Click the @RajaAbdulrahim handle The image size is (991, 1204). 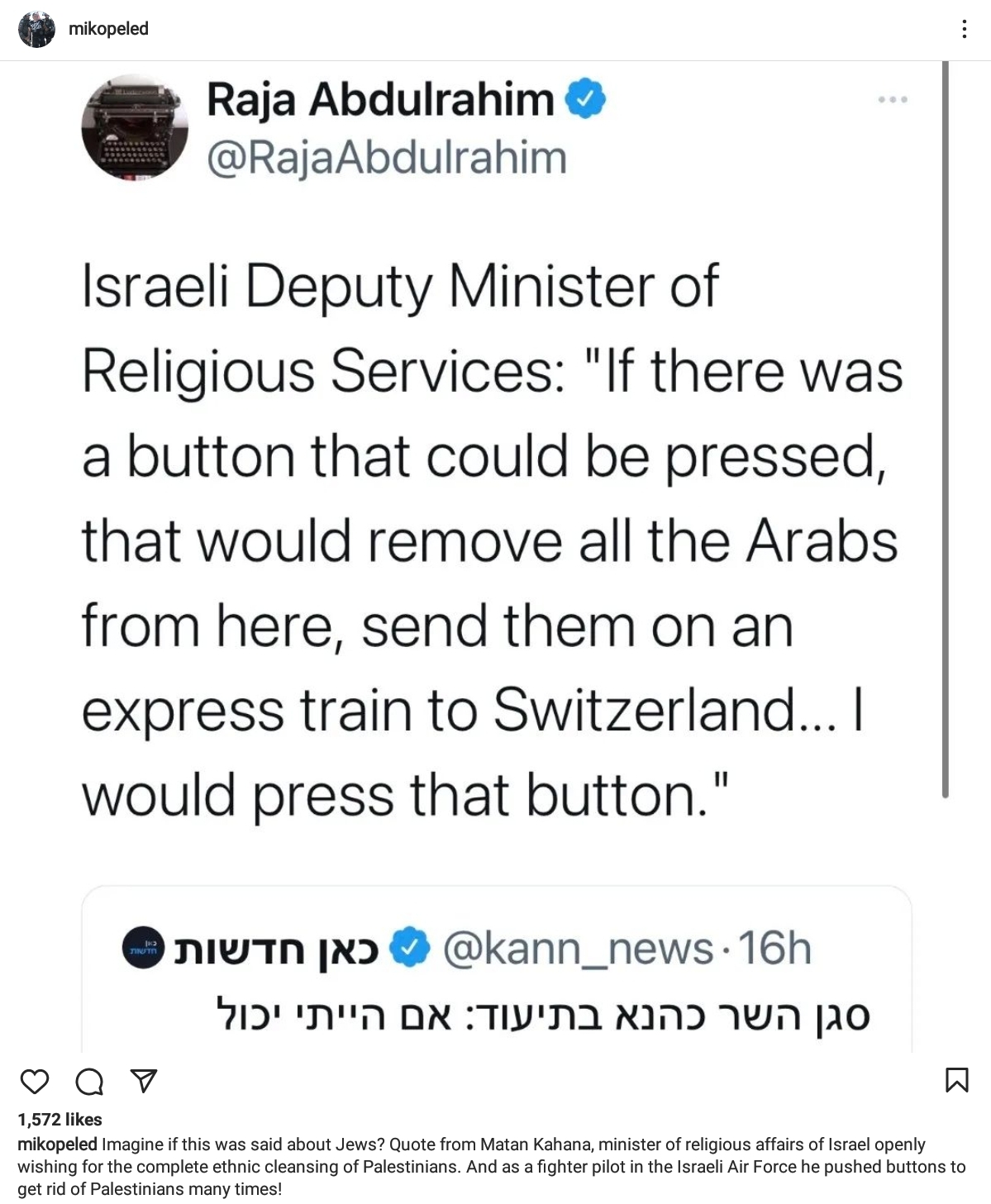[386, 158]
